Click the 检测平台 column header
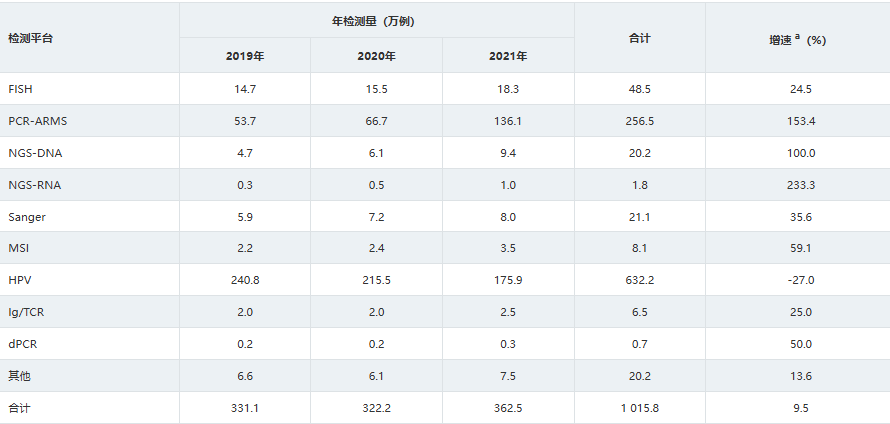This screenshot has height=424, width=890. click(31, 38)
